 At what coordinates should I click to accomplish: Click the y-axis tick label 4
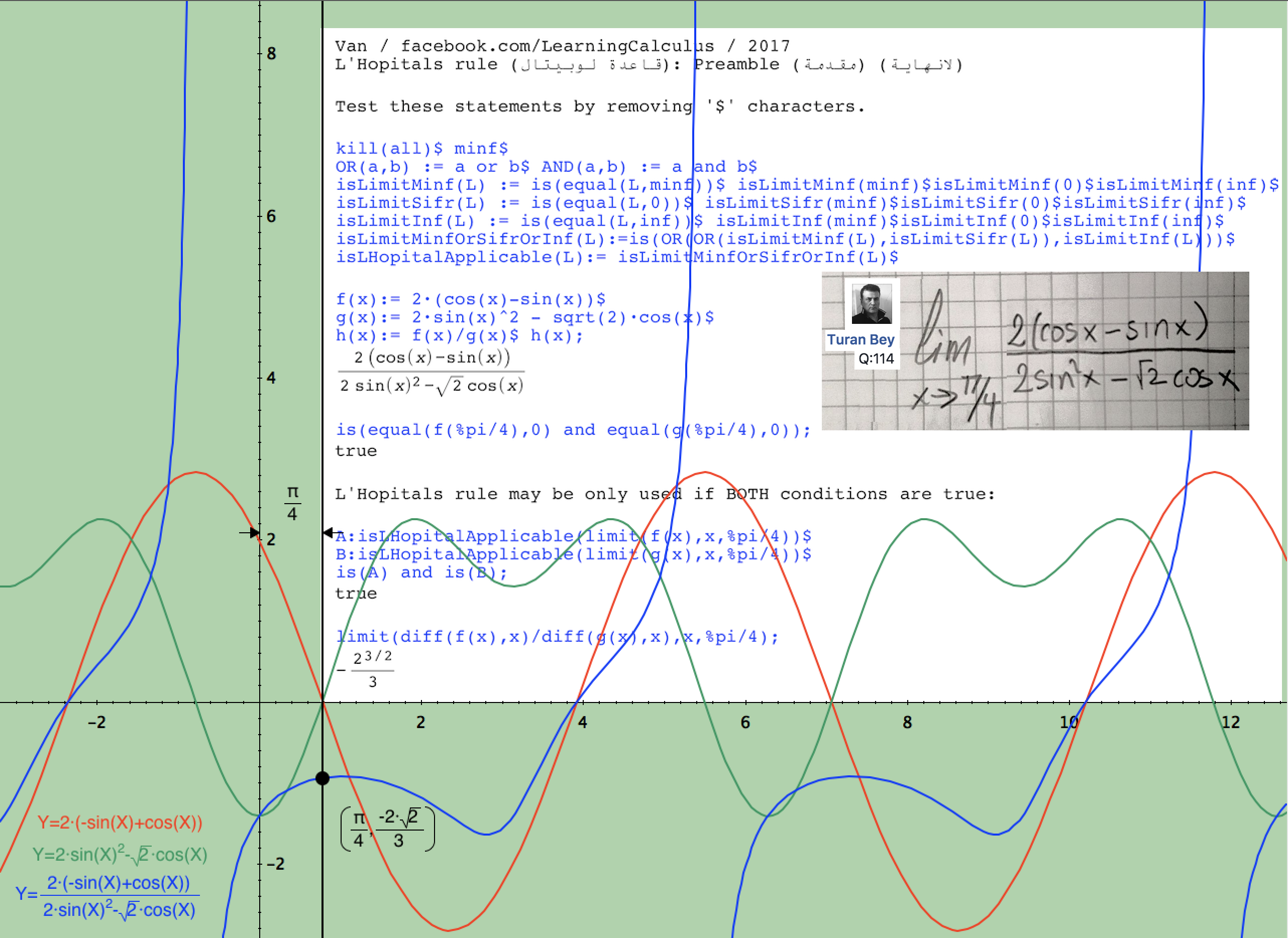[271, 378]
